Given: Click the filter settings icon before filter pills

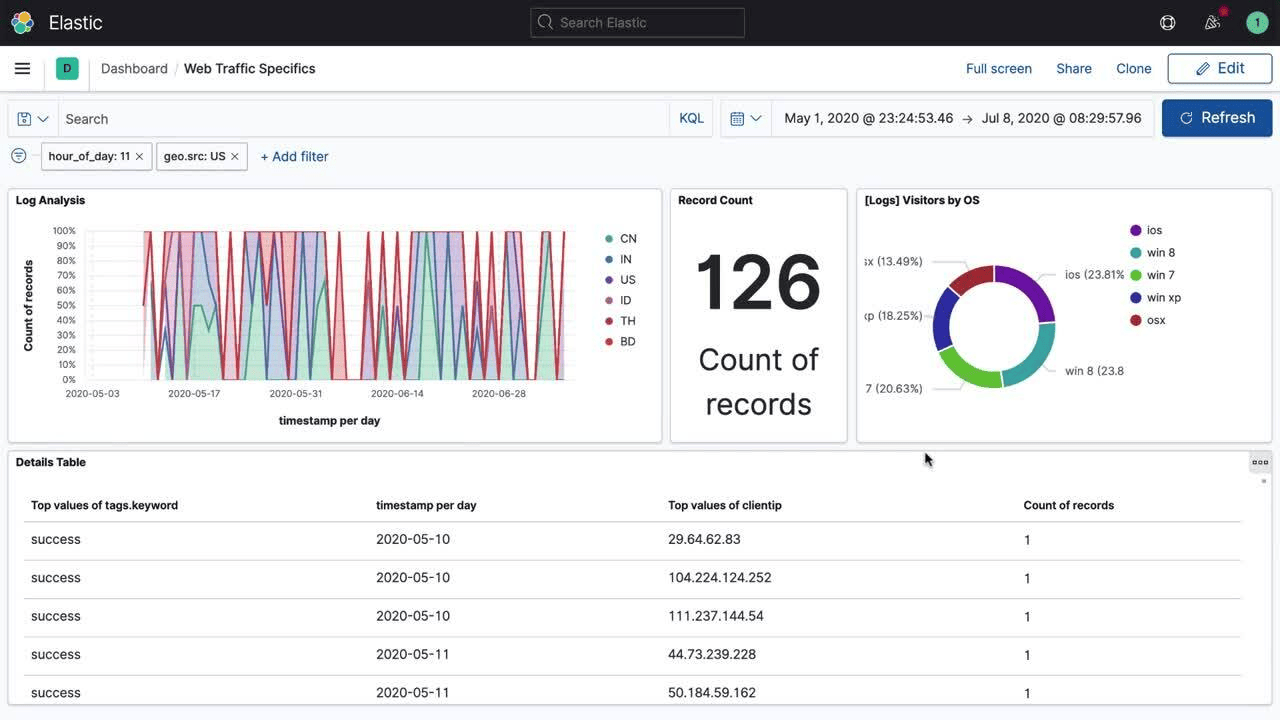Looking at the screenshot, I should click(18, 155).
